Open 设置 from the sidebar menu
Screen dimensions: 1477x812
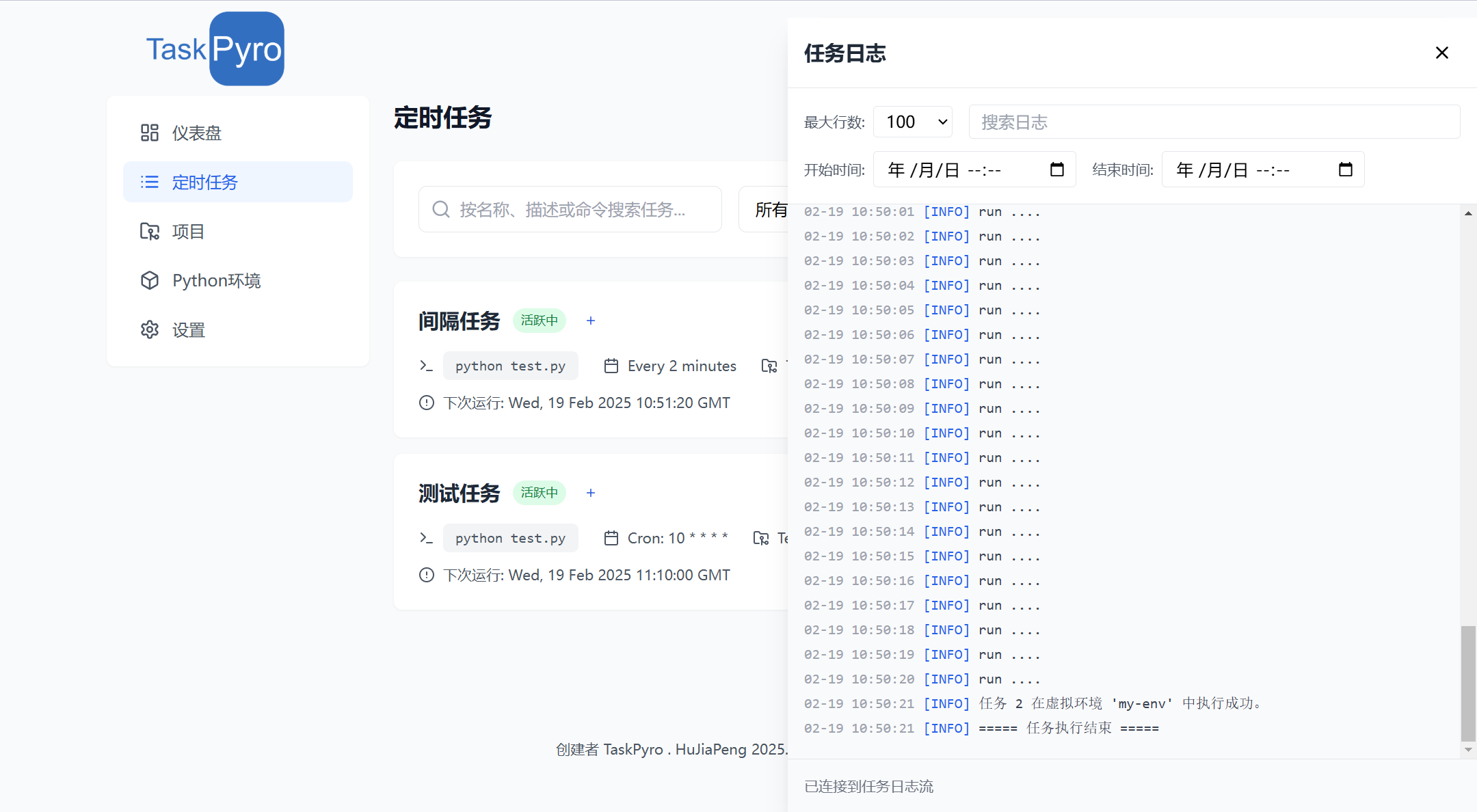(x=187, y=329)
